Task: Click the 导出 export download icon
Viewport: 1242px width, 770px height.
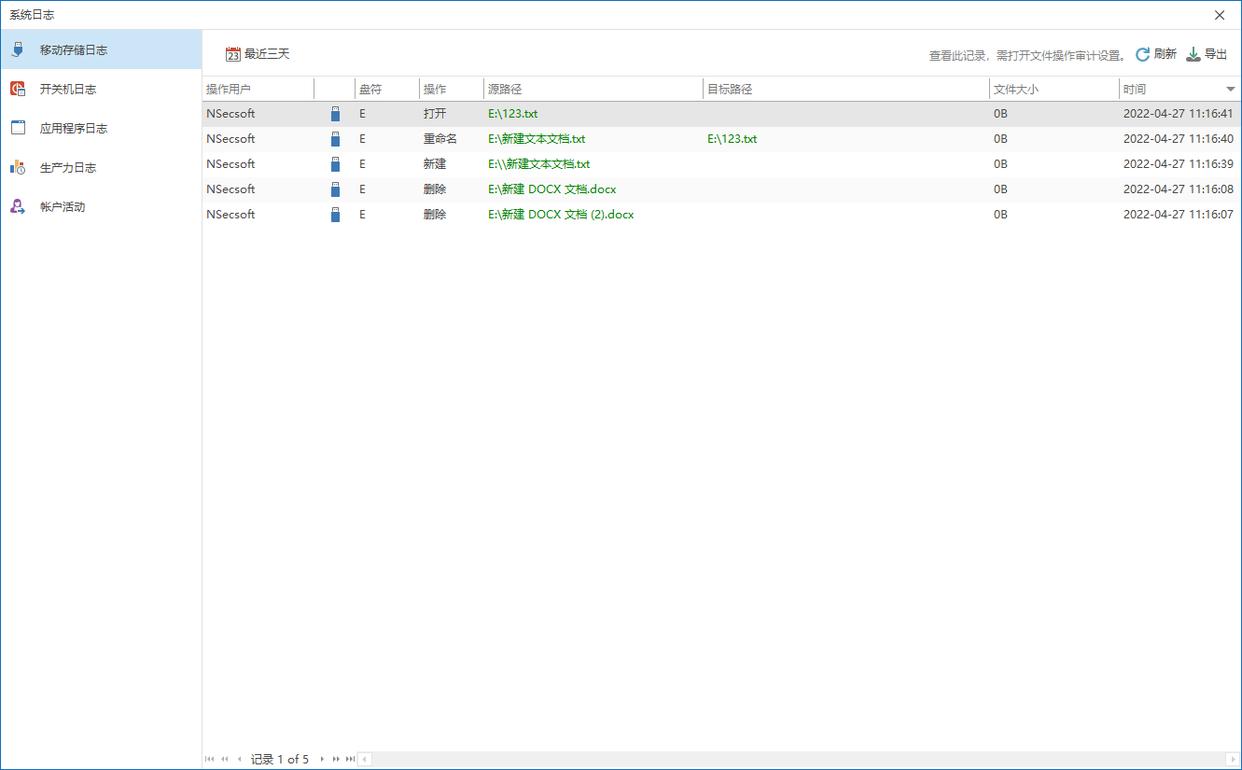Action: pyautogui.click(x=1193, y=55)
